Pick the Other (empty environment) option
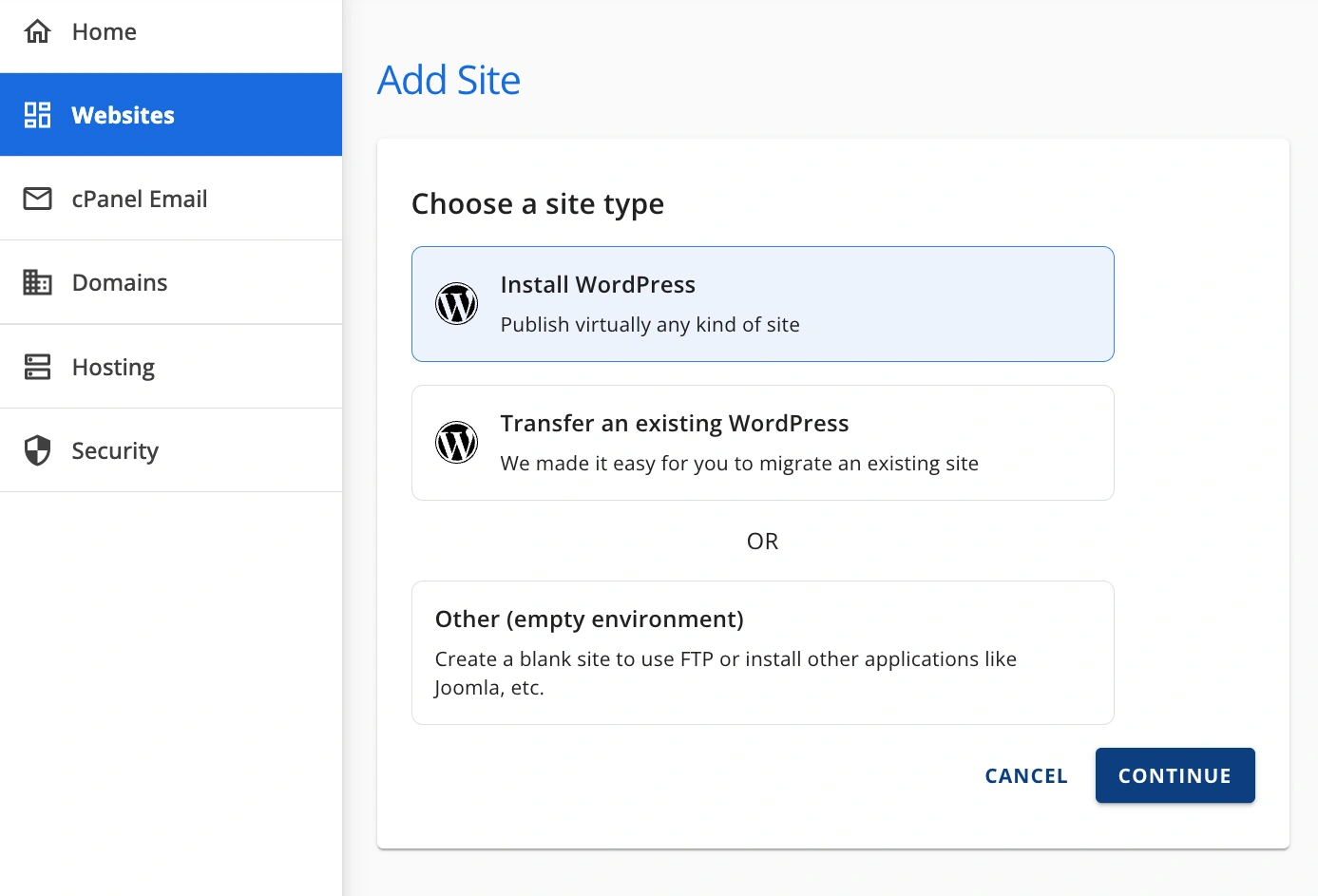 click(x=762, y=653)
